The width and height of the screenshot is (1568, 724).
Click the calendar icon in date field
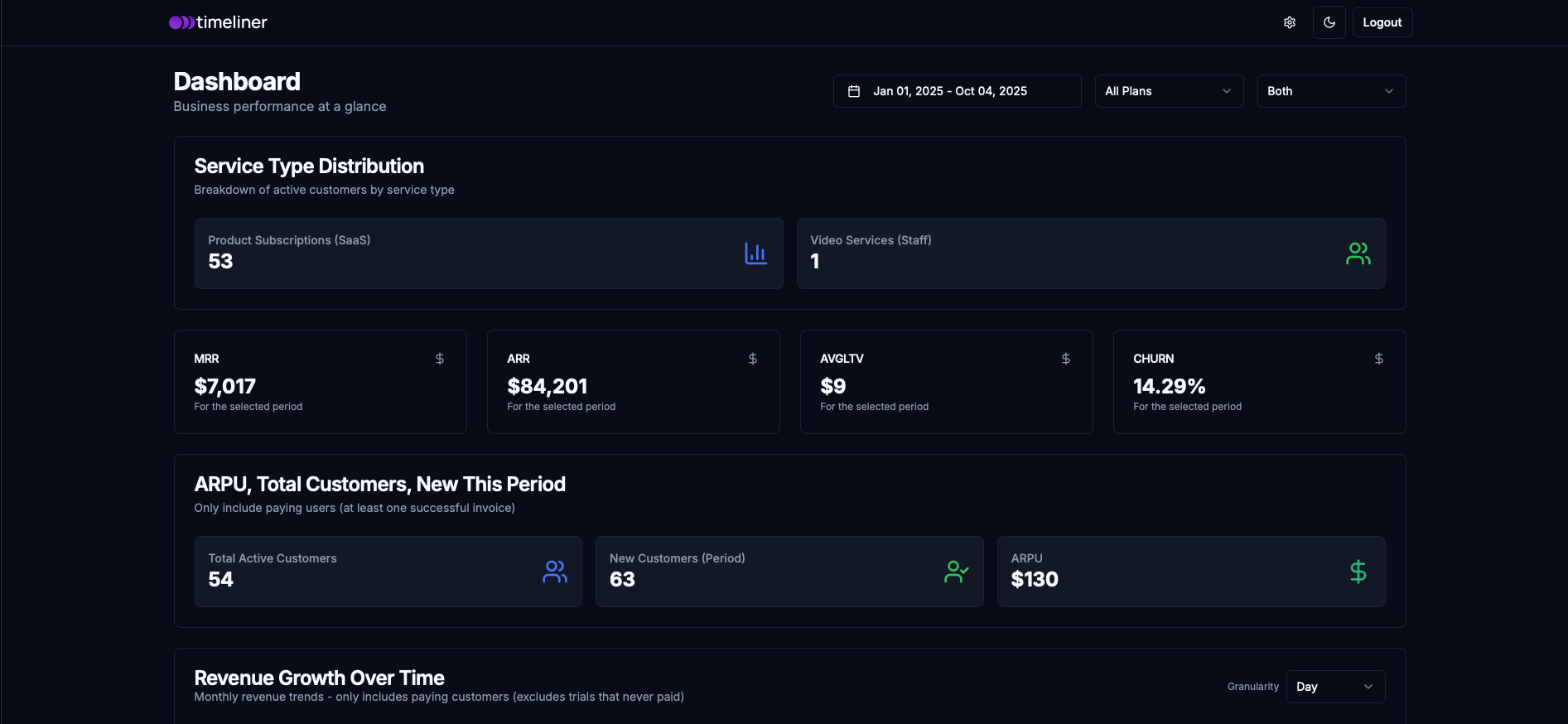[x=854, y=91]
